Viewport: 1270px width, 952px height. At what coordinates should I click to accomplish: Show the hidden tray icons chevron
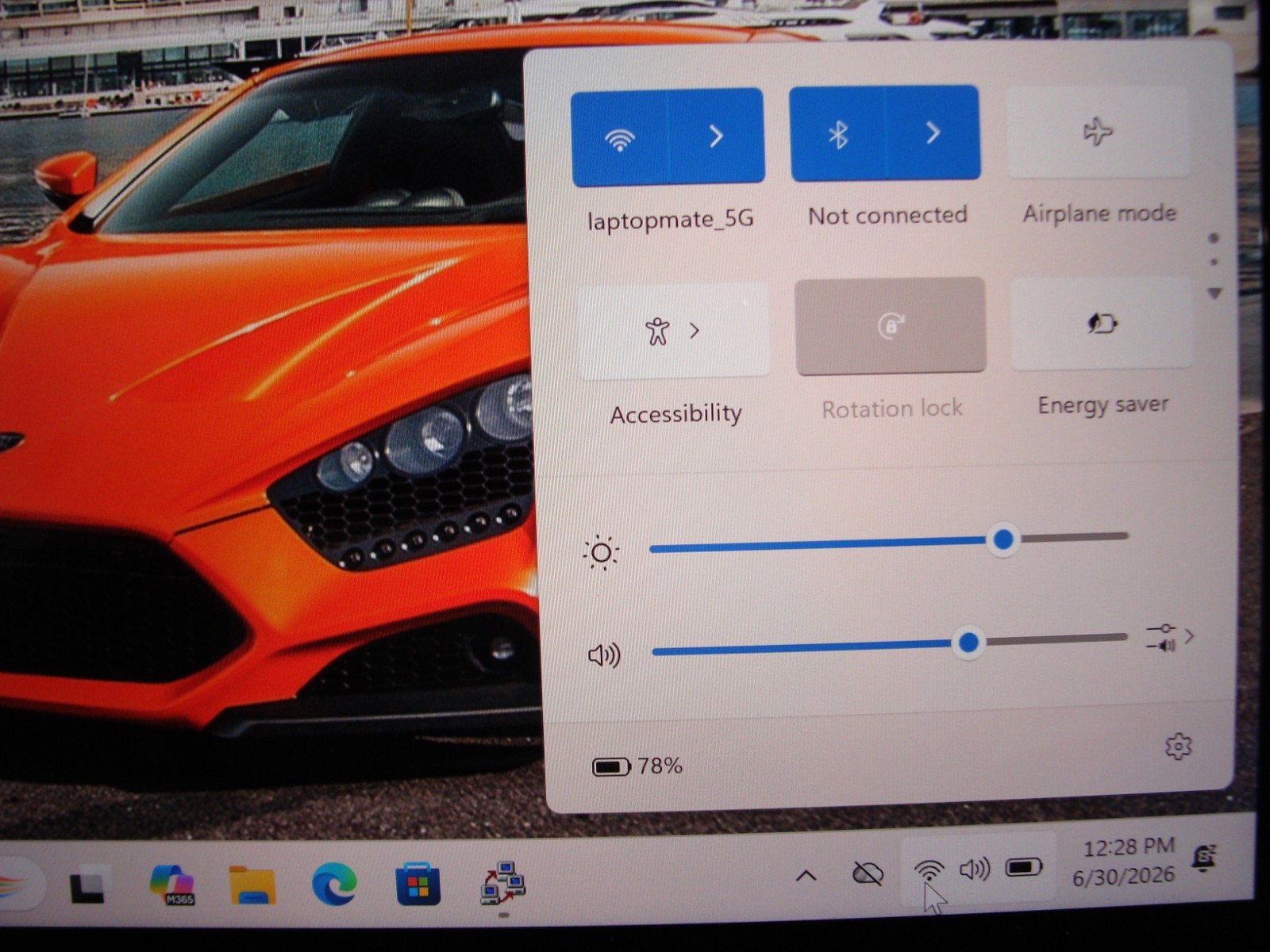[806, 876]
